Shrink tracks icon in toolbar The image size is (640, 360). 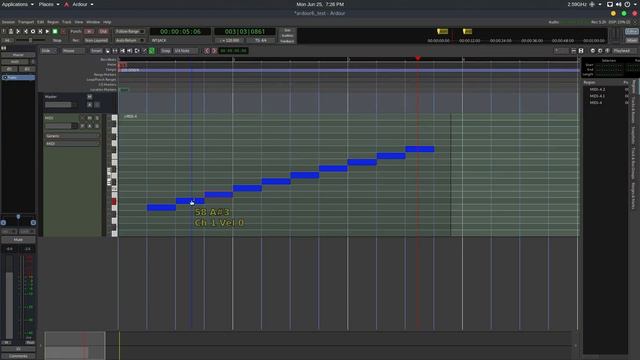(x=574, y=51)
